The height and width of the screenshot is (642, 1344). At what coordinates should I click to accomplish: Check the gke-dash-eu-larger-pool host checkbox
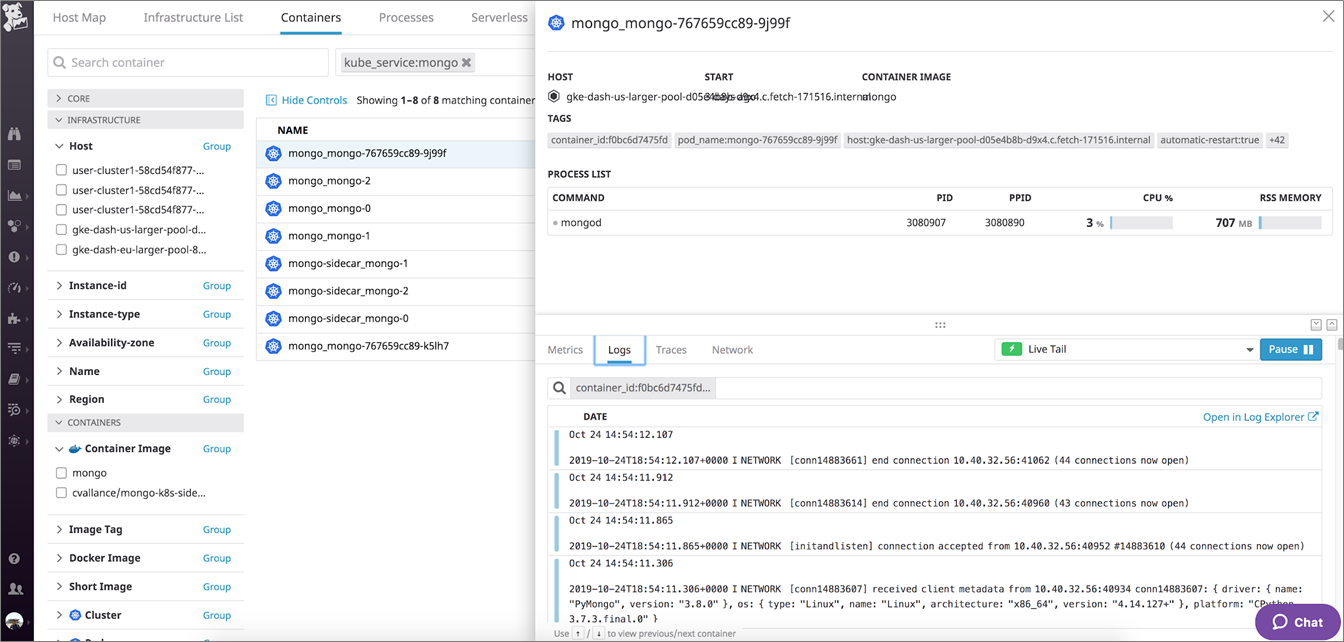pyautogui.click(x=61, y=250)
